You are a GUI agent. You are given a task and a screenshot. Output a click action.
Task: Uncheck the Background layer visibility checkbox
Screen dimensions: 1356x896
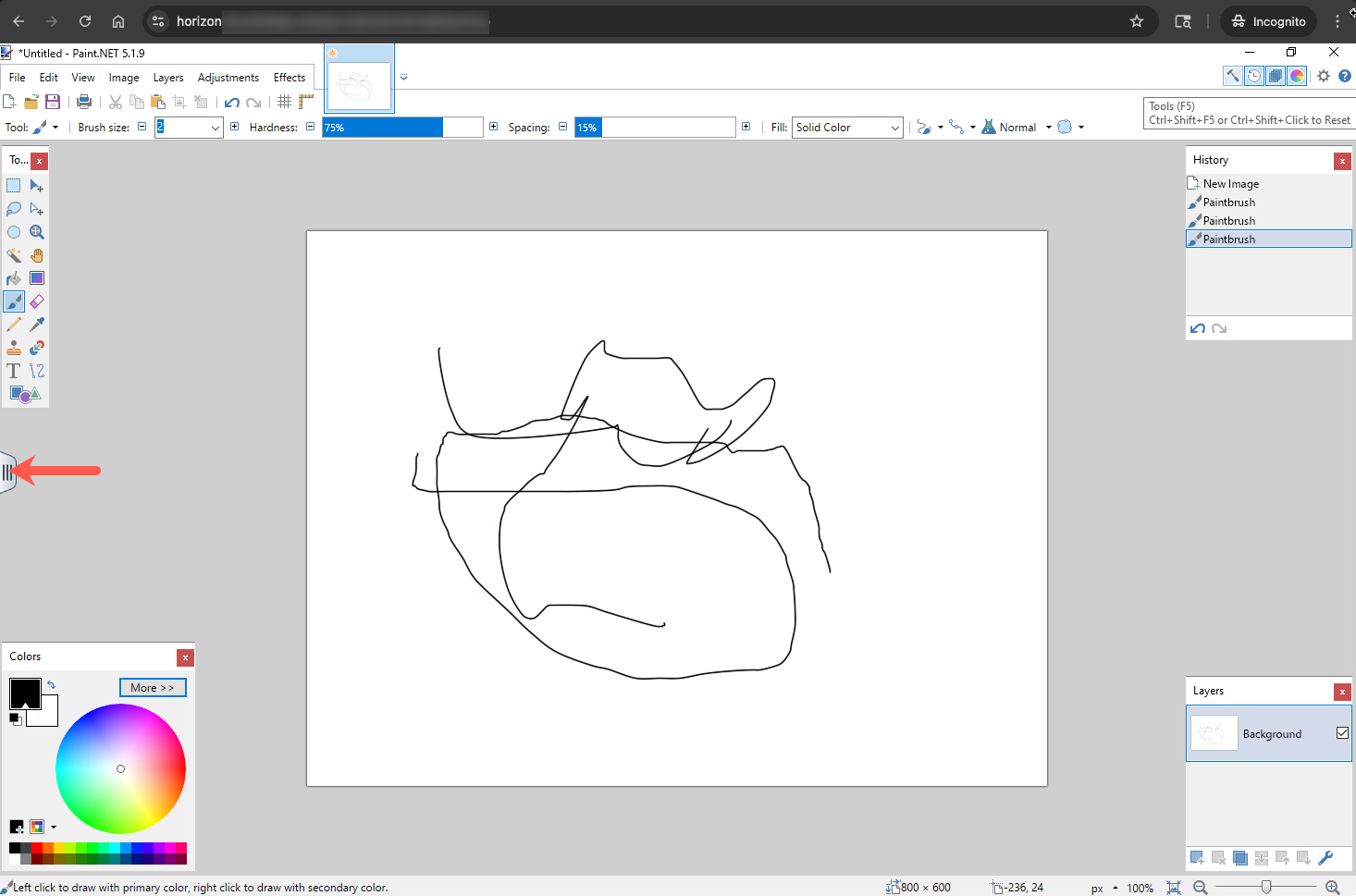[1342, 733]
